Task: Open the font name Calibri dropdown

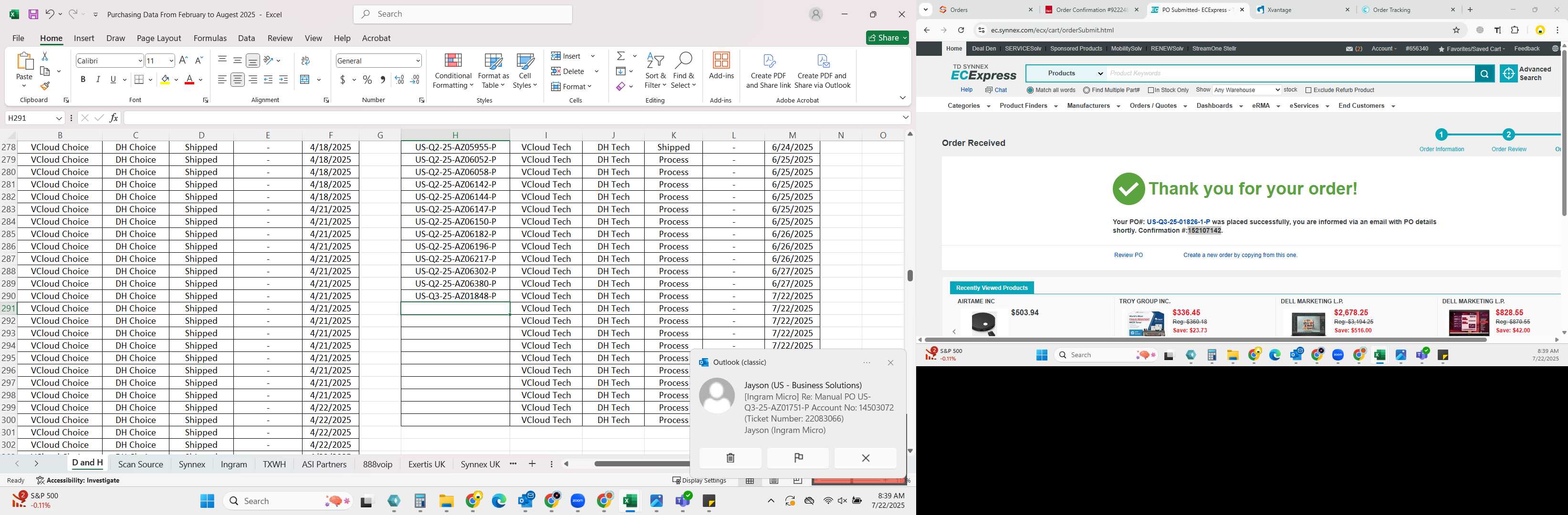Action: (x=140, y=60)
